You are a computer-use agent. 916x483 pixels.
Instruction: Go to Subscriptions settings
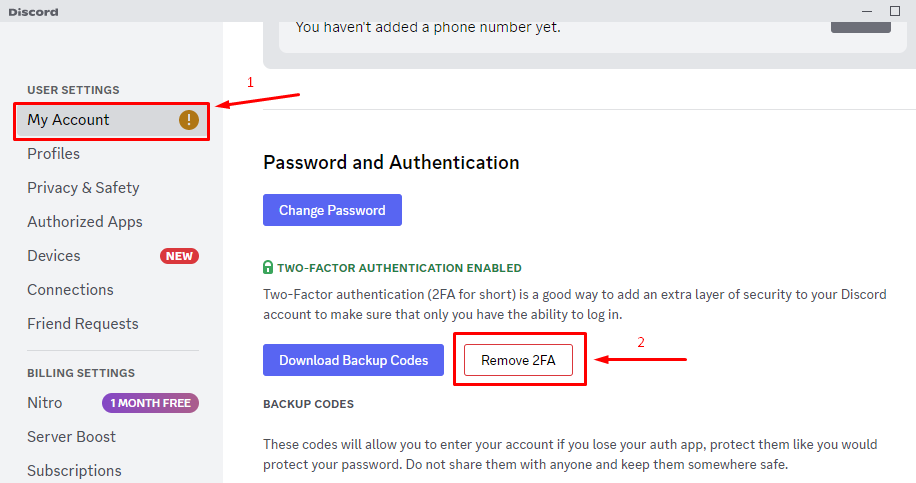click(112, 471)
